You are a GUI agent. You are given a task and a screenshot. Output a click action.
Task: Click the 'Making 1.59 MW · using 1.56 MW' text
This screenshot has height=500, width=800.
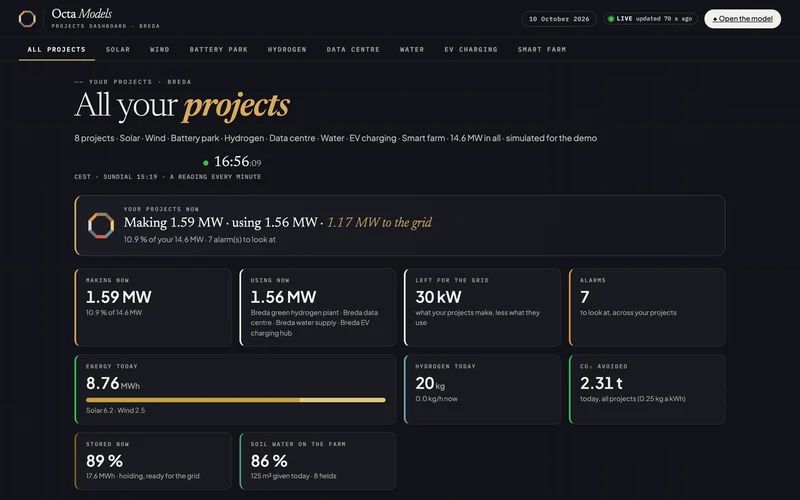point(220,222)
